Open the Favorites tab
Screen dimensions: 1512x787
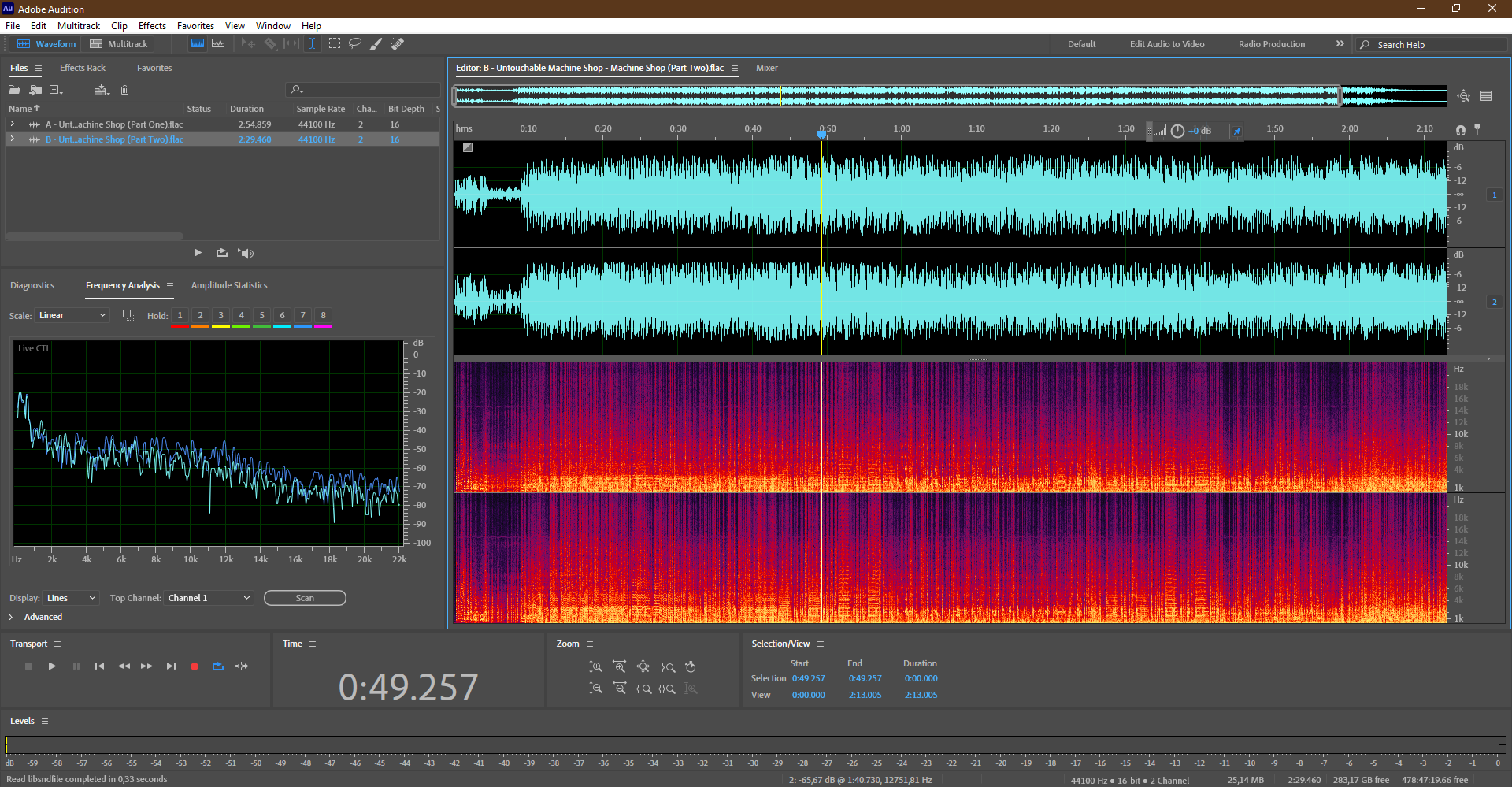(x=154, y=68)
